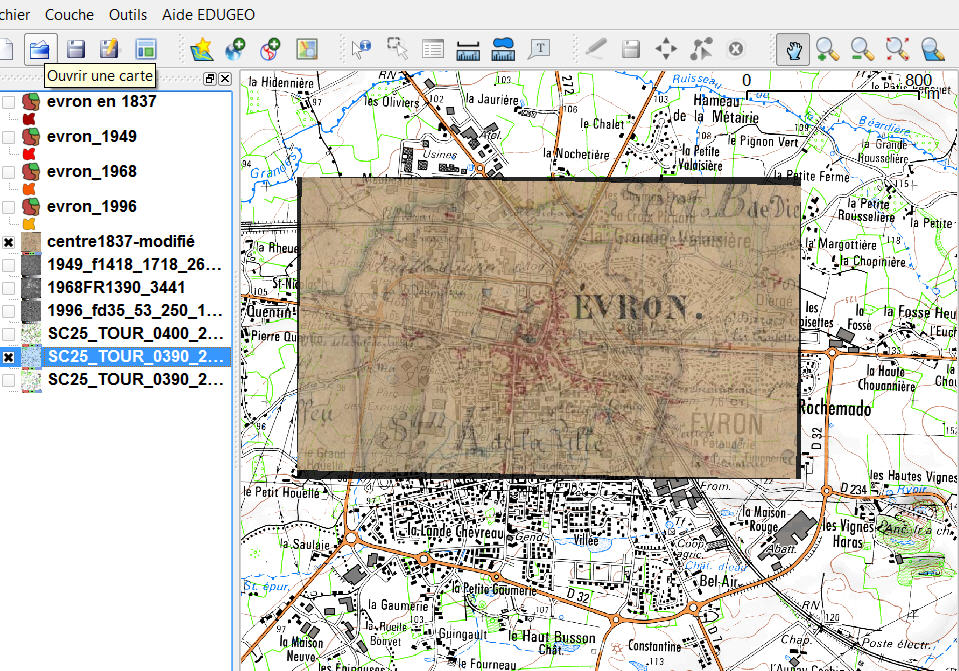Enable the SC25_TOUR_0400_2 layer checkbox
Image resolution: width=959 pixels, height=671 pixels.
click(9, 334)
